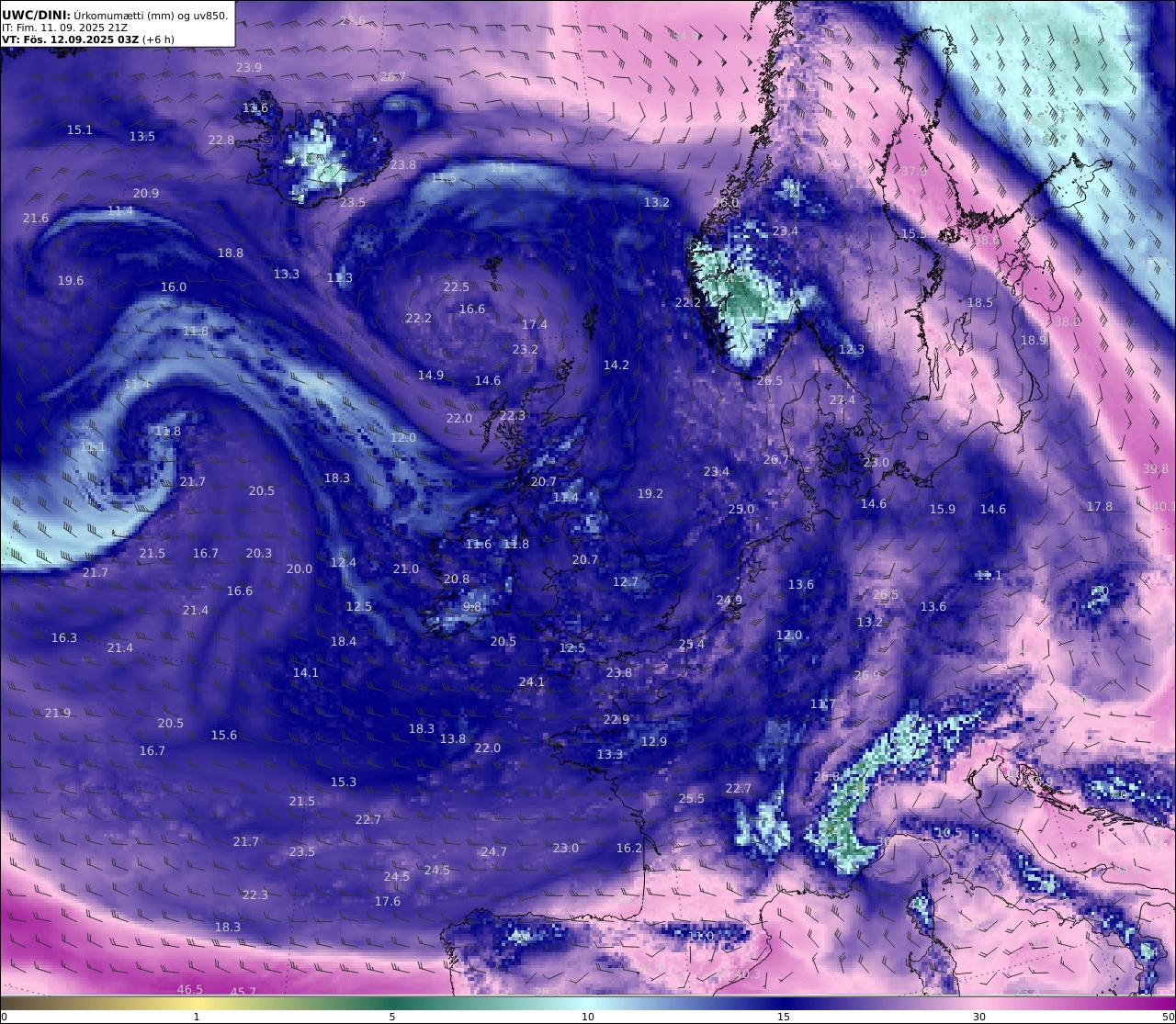The height and width of the screenshot is (1024, 1176).
Task: Click the 25.5 value
Action: click(x=692, y=799)
